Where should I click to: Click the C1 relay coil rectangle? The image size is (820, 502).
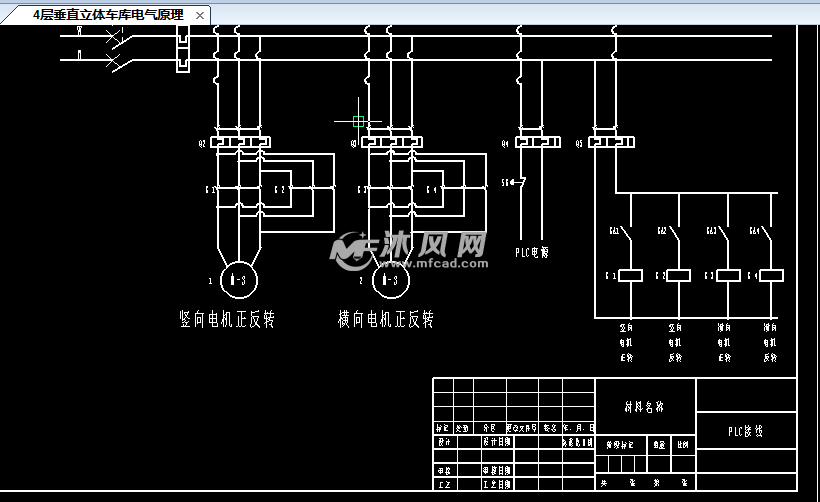point(630,275)
